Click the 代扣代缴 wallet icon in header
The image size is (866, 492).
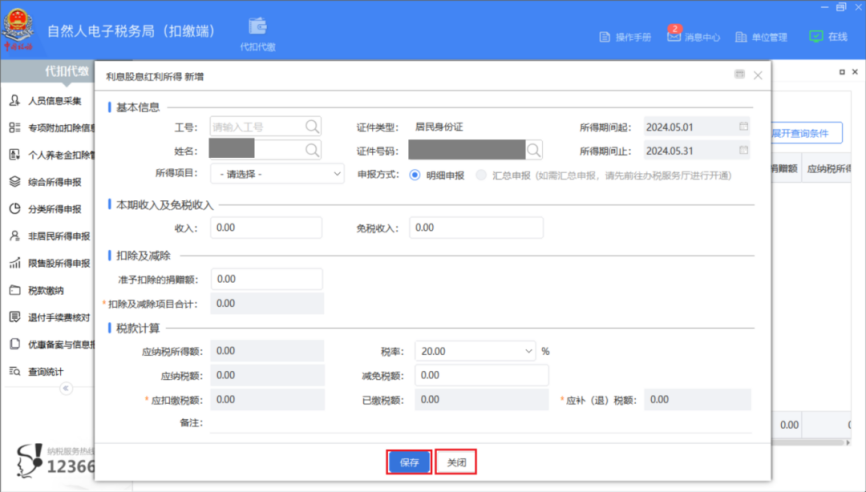click(x=258, y=27)
